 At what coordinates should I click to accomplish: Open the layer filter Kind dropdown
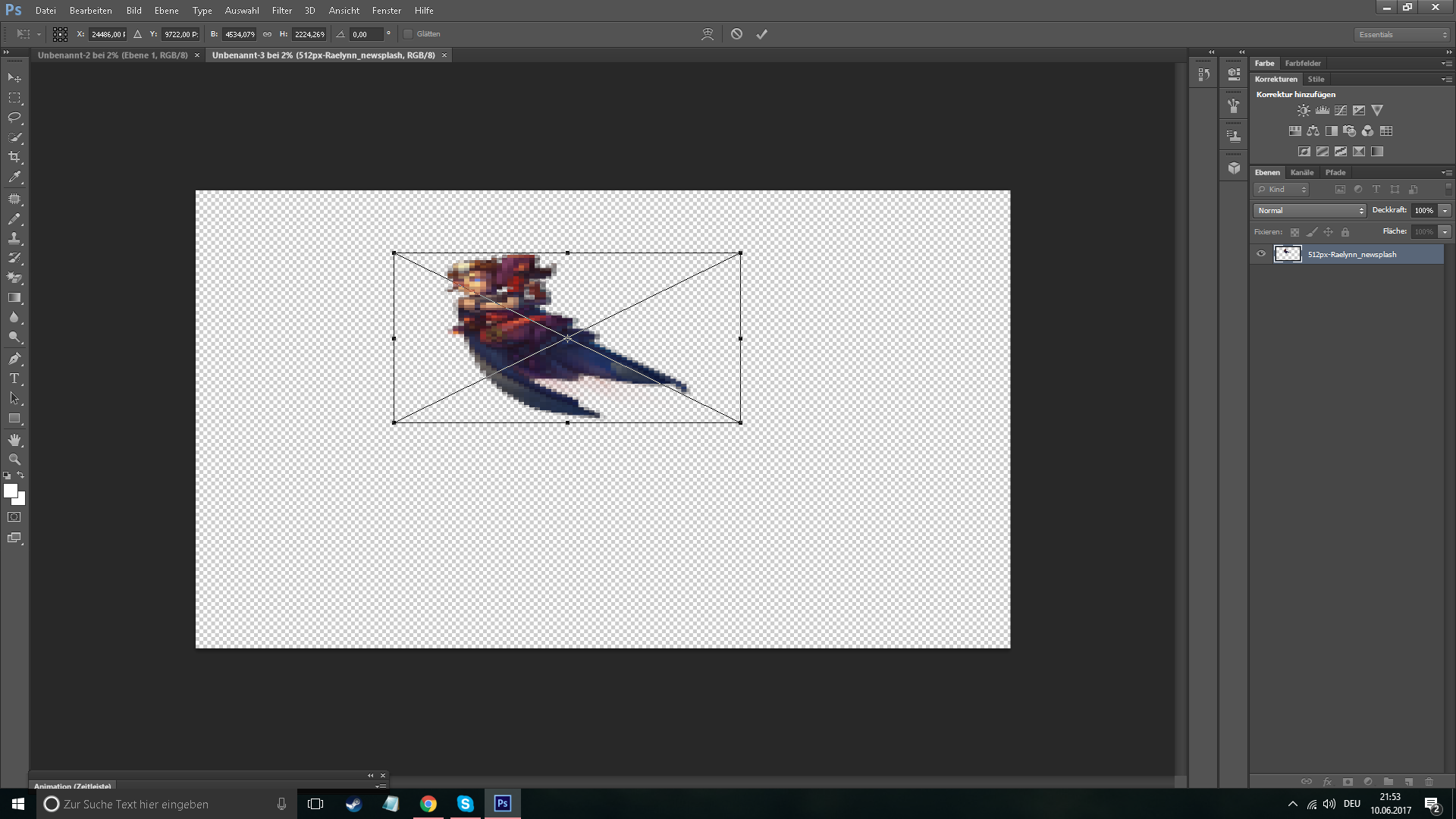1282,190
